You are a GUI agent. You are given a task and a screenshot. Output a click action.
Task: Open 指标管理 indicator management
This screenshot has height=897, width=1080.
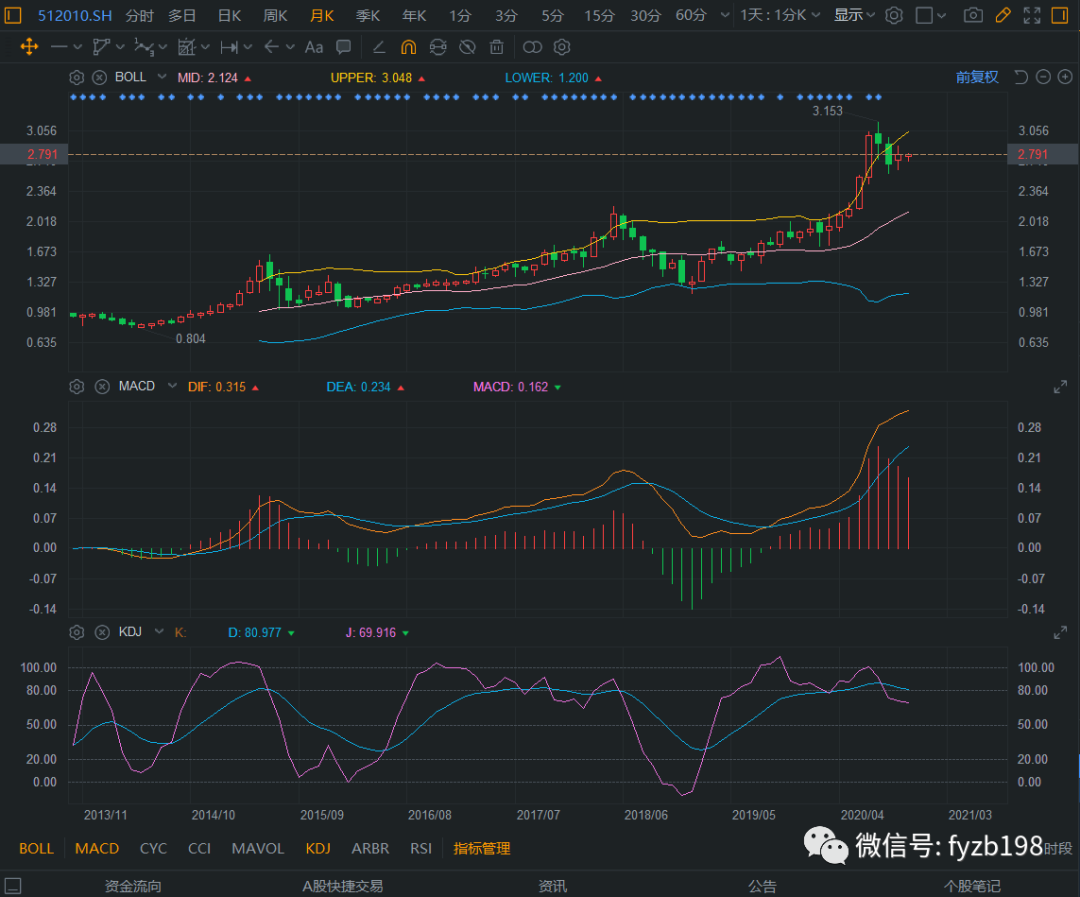coord(482,848)
